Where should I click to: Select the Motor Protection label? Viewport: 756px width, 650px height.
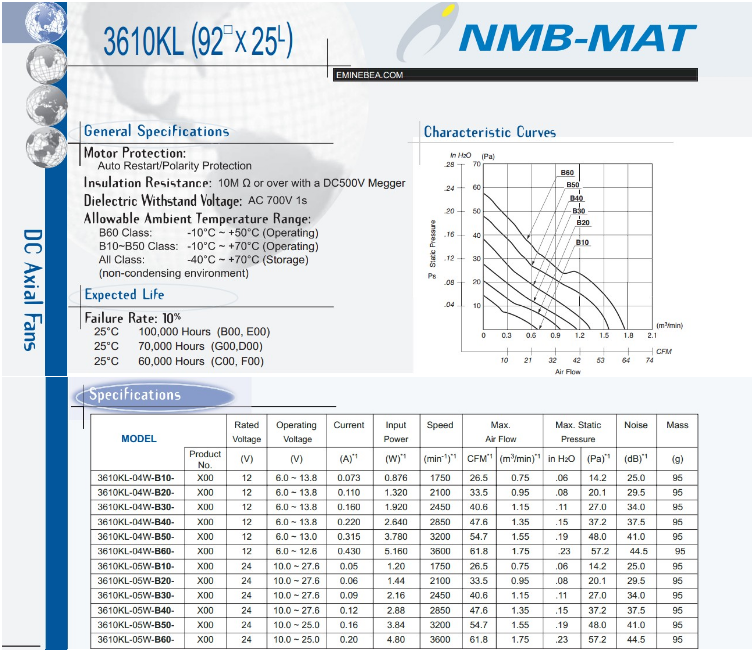(x=135, y=153)
